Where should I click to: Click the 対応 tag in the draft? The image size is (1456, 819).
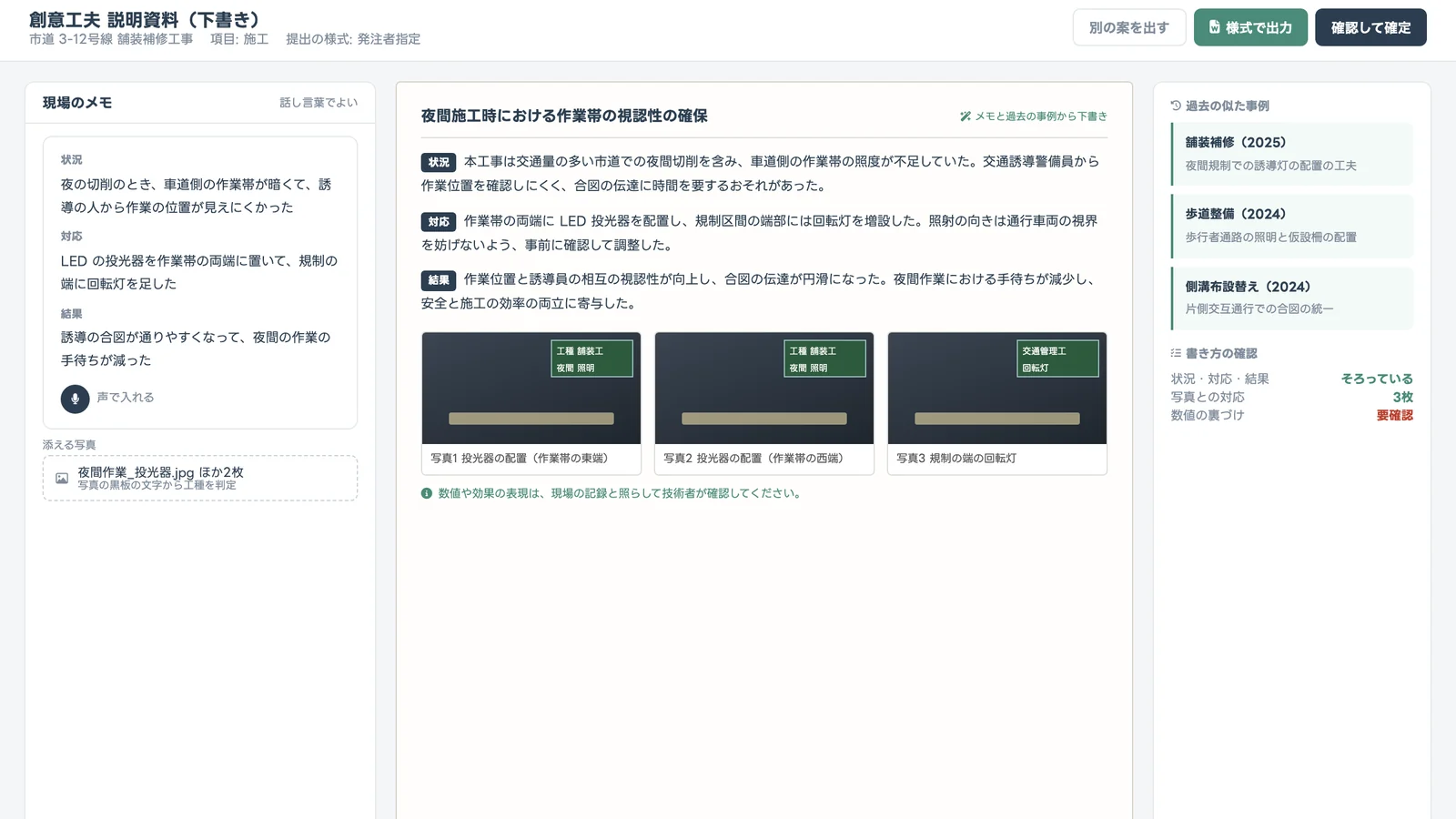[x=439, y=221]
